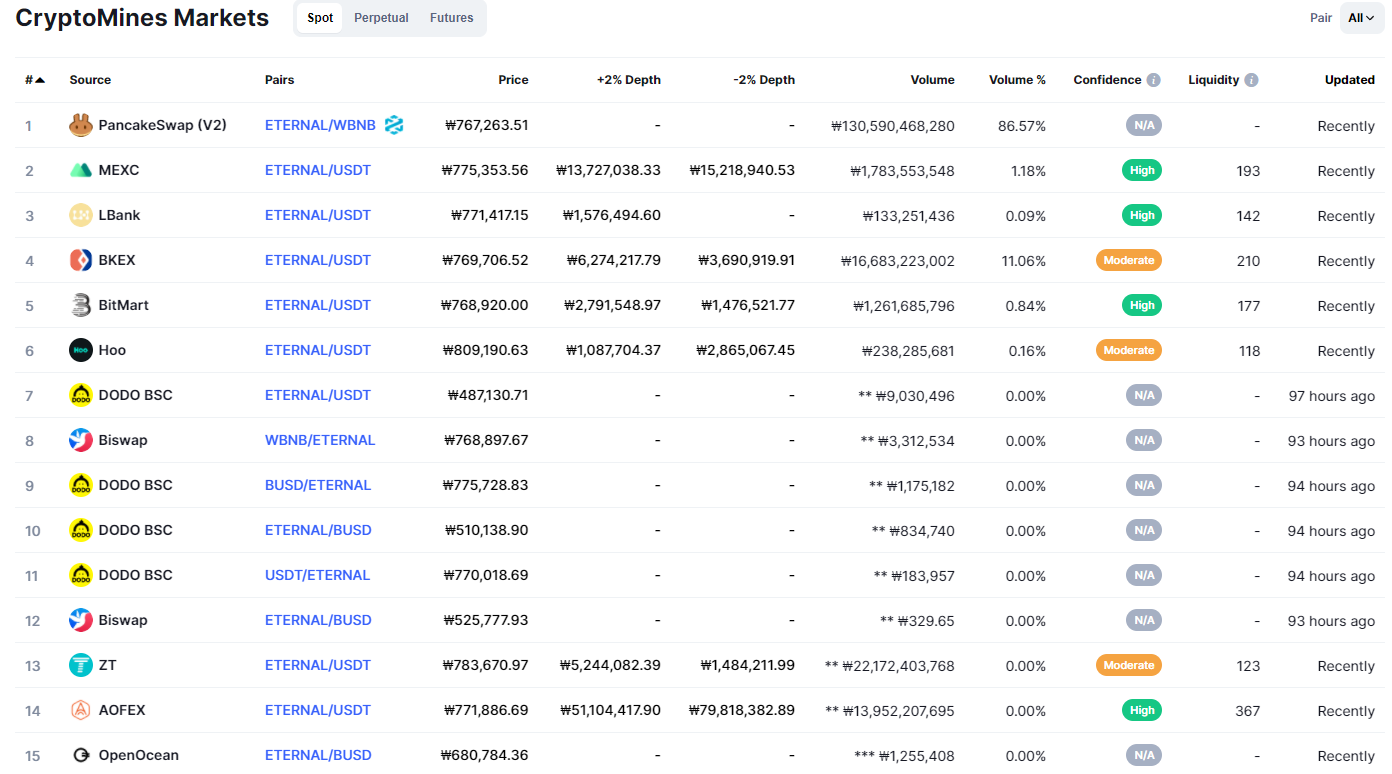The width and height of the screenshot is (1392, 774).
Task: Sort by the +2% Depth header
Action: (629, 80)
